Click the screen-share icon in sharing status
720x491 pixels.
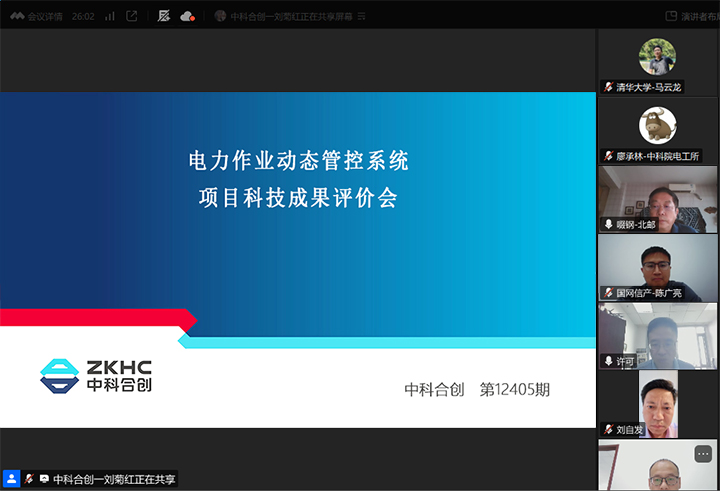click(44, 479)
